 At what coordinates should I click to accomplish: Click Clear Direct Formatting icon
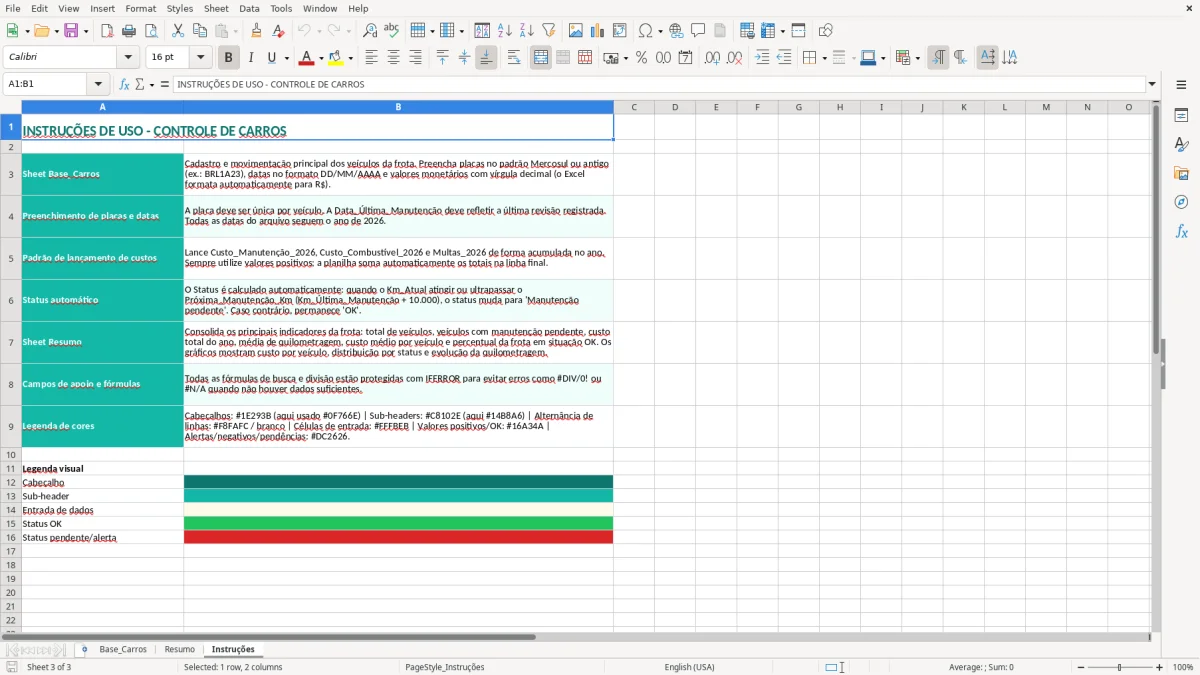(279, 31)
